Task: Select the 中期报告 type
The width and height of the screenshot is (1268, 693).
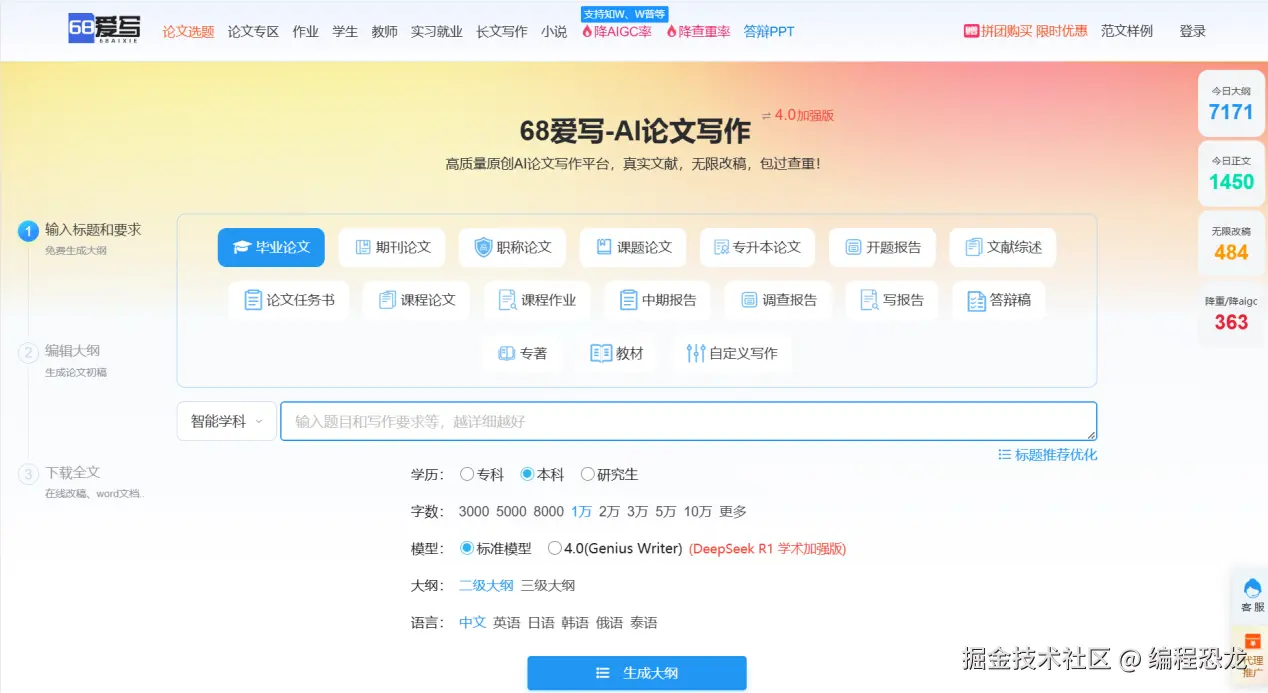Action: click(658, 300)
